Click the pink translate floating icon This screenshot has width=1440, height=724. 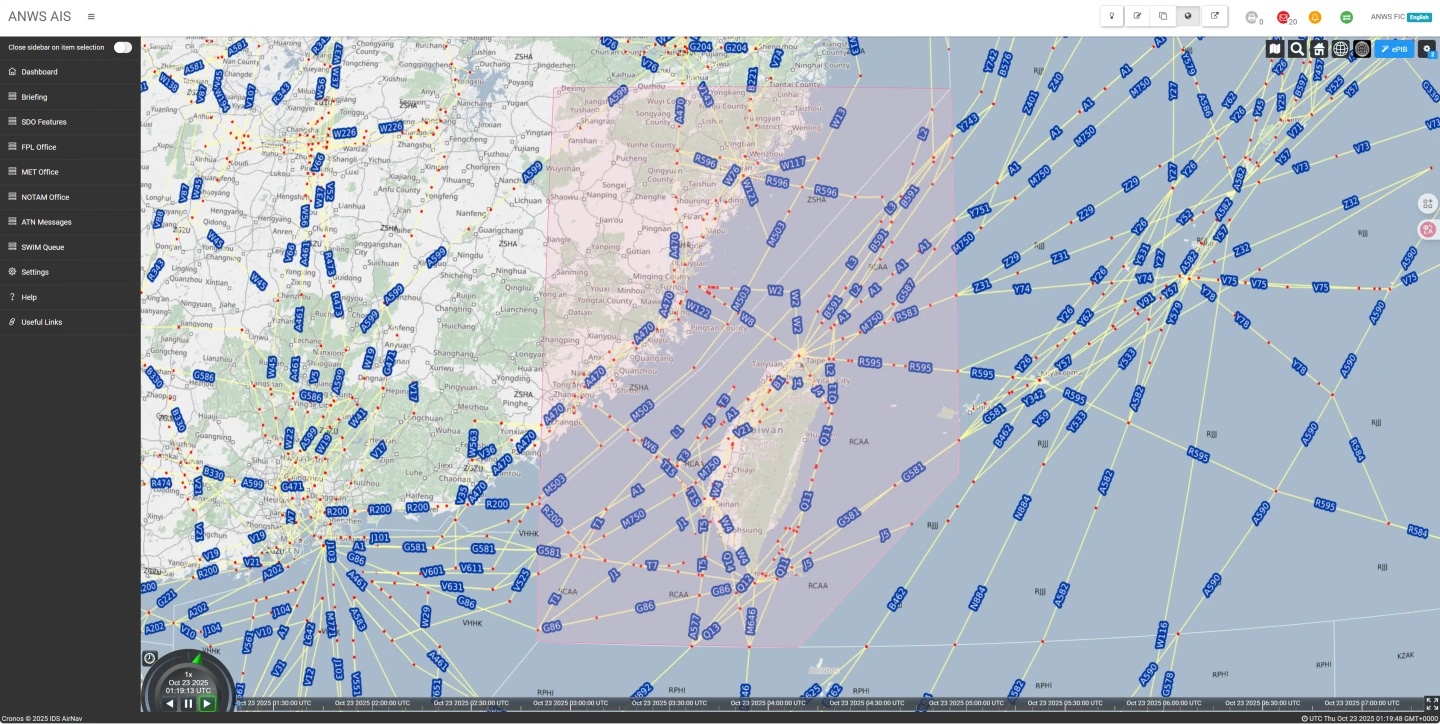point(1427,229)
